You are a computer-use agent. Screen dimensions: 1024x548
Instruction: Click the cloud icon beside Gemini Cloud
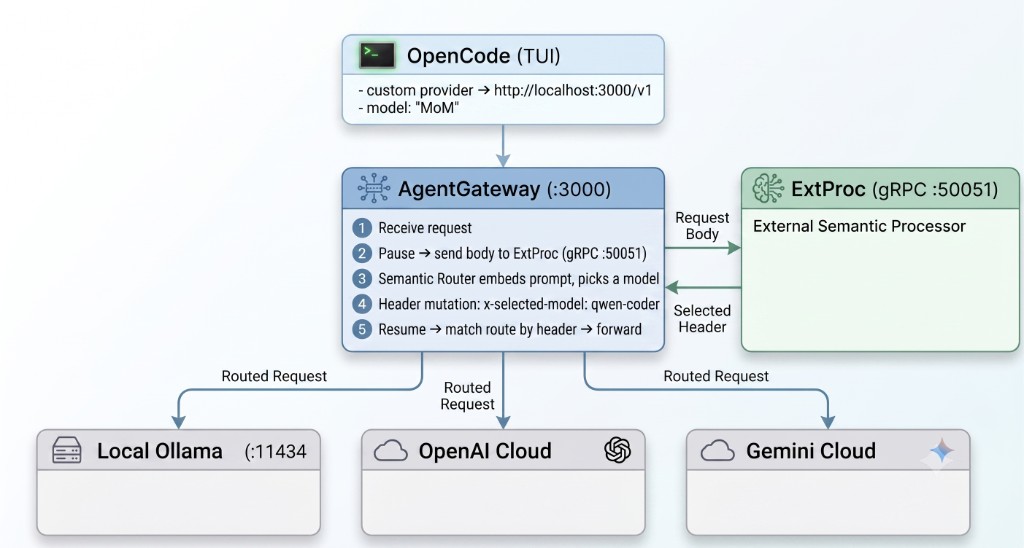point(717,451)
